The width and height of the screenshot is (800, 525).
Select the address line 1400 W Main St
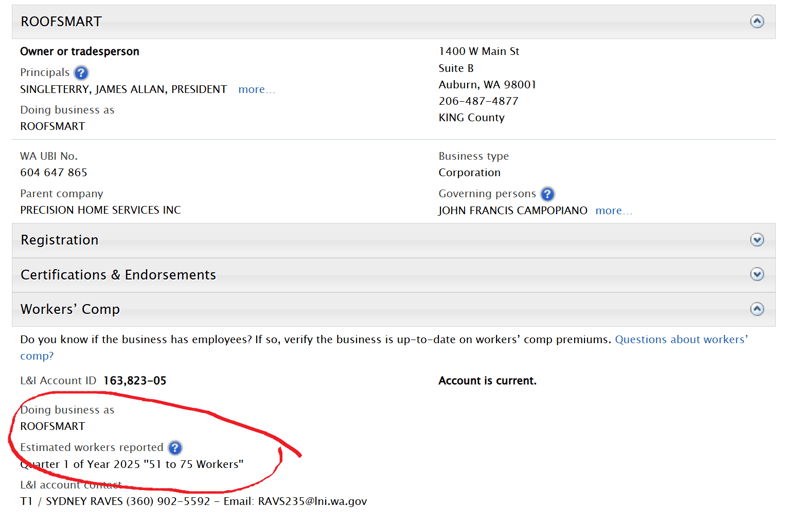click(x=479, y=51)
